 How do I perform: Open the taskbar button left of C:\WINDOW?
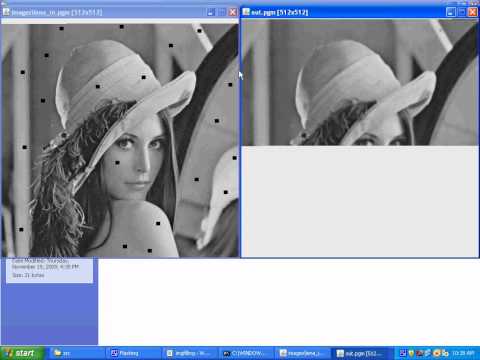point(190,353)
